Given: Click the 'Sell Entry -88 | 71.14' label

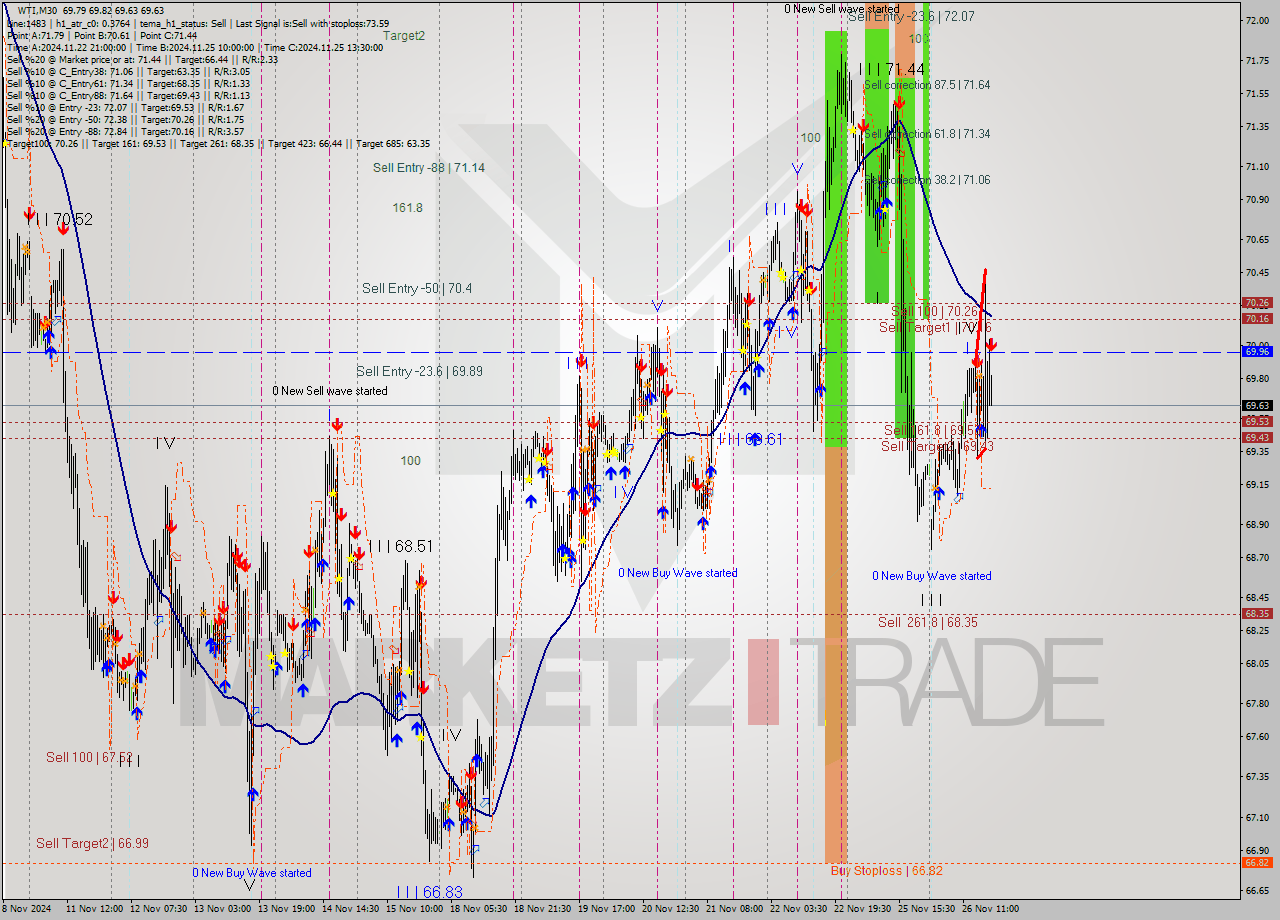Looking at the screenshot, I should click(429, 168).
